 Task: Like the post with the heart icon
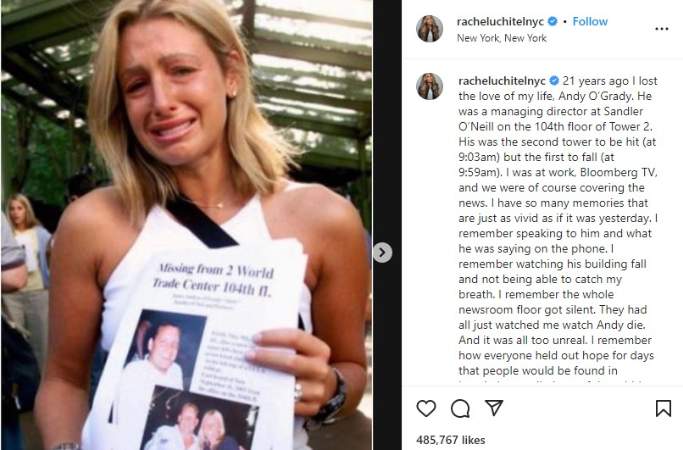426,409
